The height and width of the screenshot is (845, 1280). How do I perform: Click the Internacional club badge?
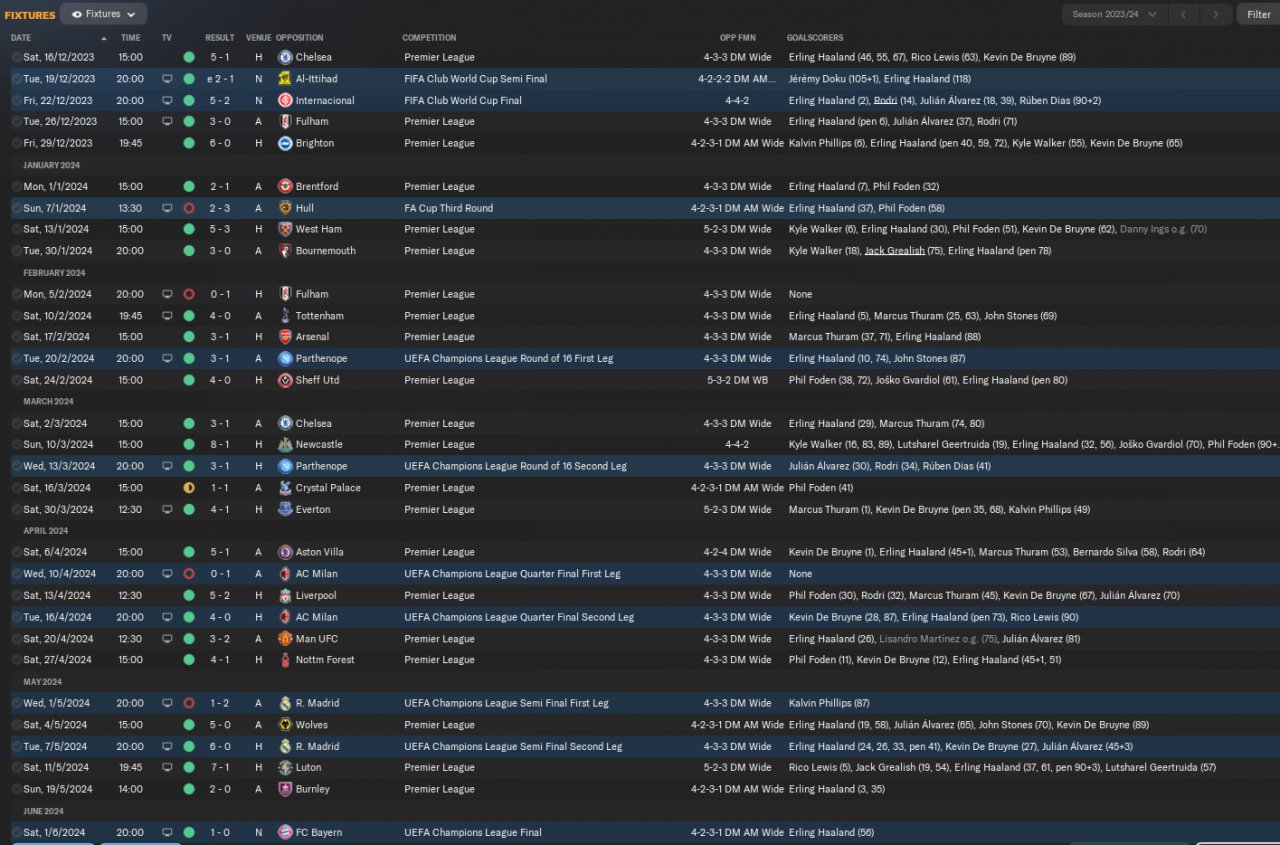(x=285, y=101)
